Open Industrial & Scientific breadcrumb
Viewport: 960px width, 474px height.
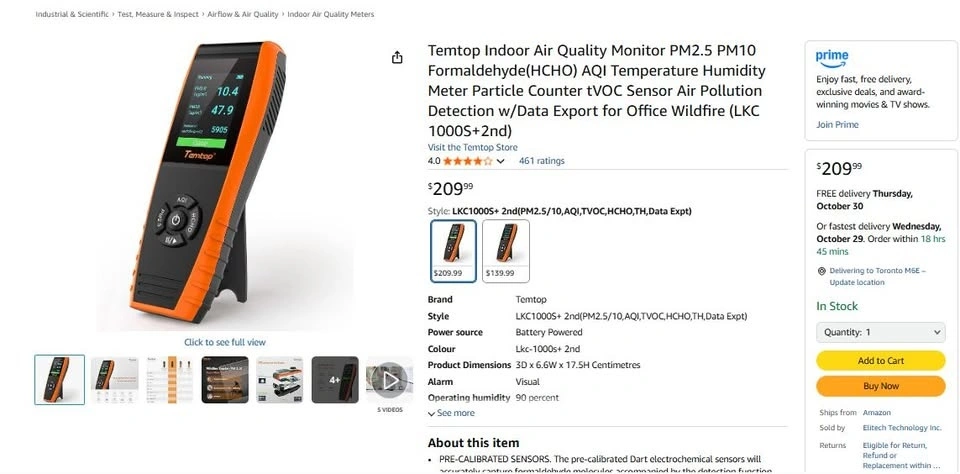point(72,14)
